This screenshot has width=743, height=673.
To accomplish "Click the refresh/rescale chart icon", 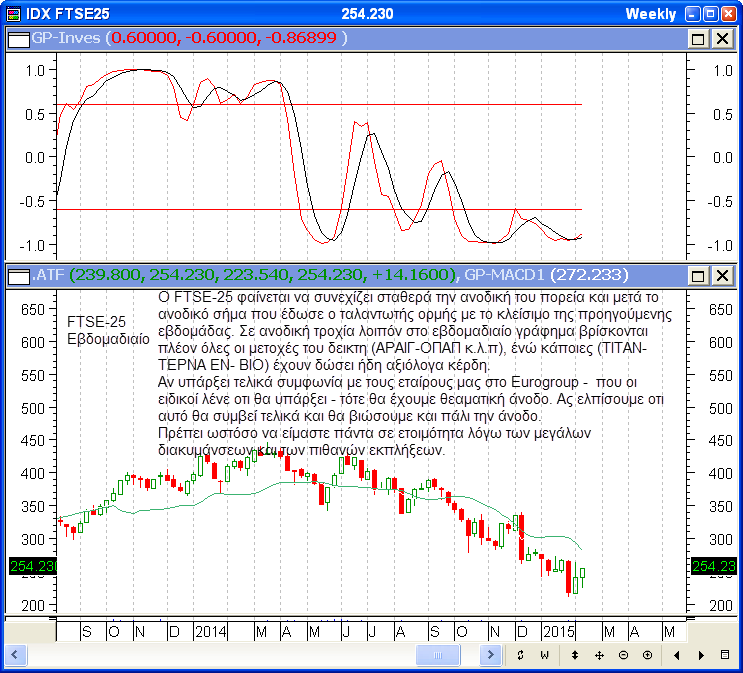I will [x=520, y=655].
